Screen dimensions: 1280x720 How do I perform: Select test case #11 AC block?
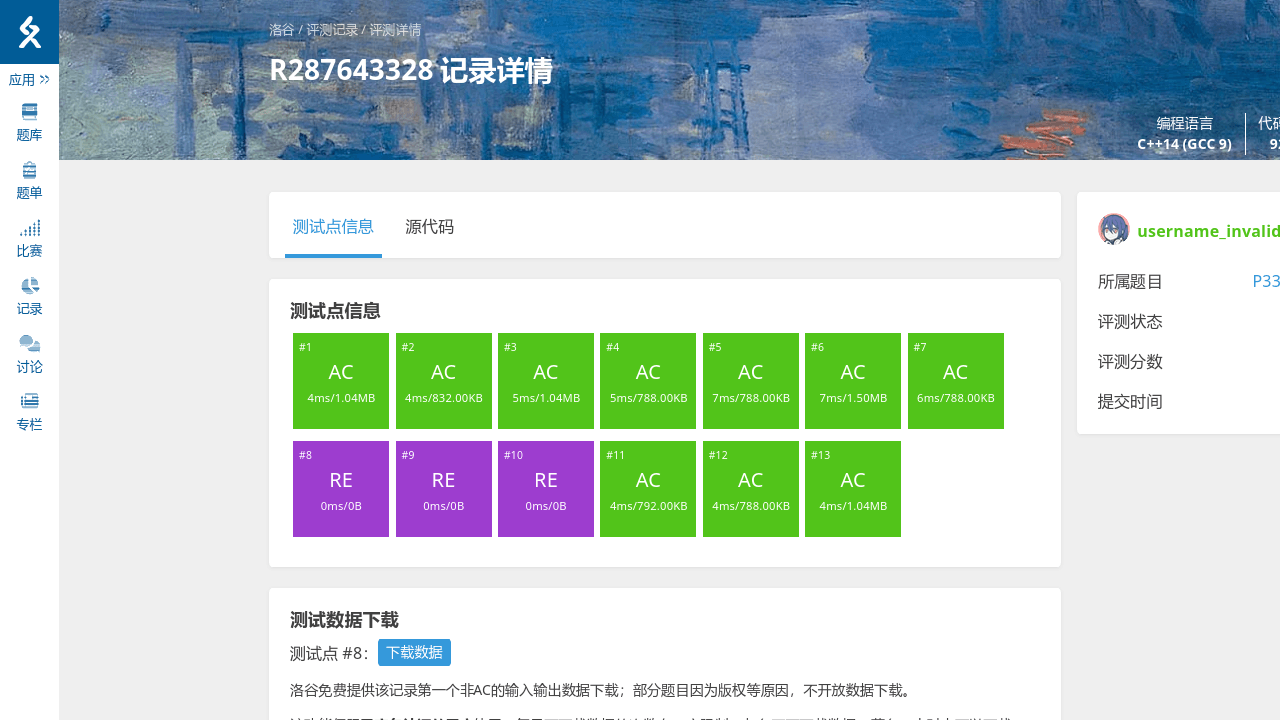pyautogui.click(x=648, y=489)
